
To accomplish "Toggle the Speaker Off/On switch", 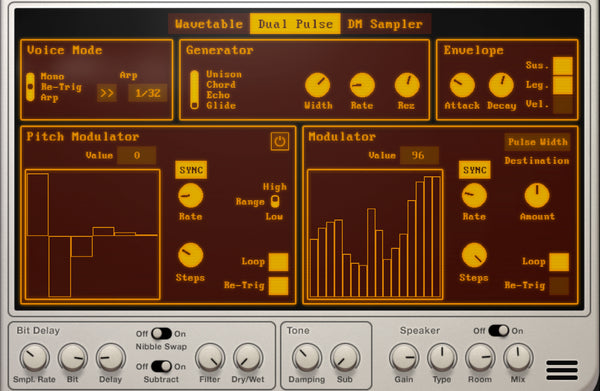I will [x=498, y=331].
